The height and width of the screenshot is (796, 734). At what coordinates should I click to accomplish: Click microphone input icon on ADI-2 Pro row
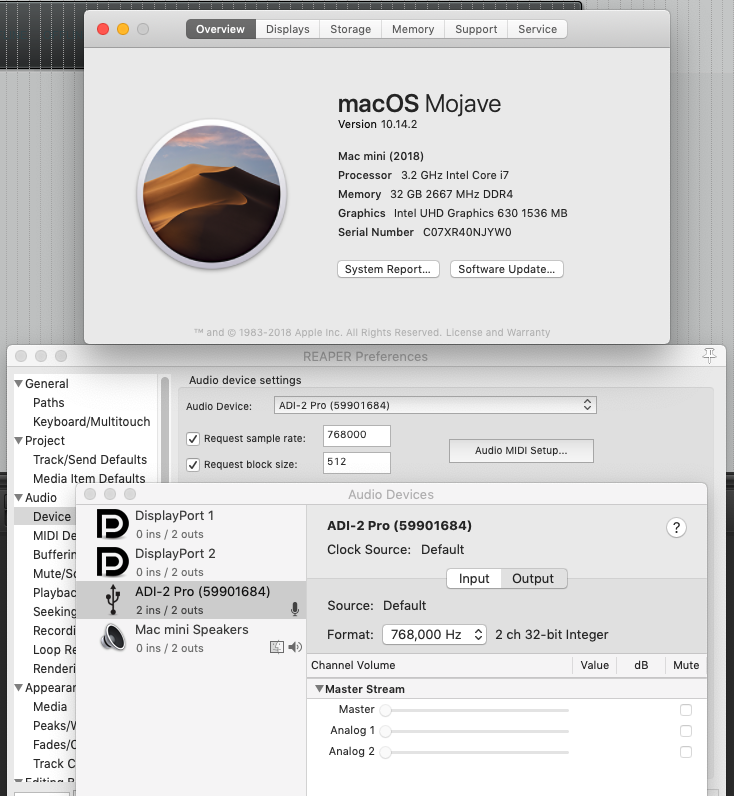pyautogui.click(x=295, y=609)
